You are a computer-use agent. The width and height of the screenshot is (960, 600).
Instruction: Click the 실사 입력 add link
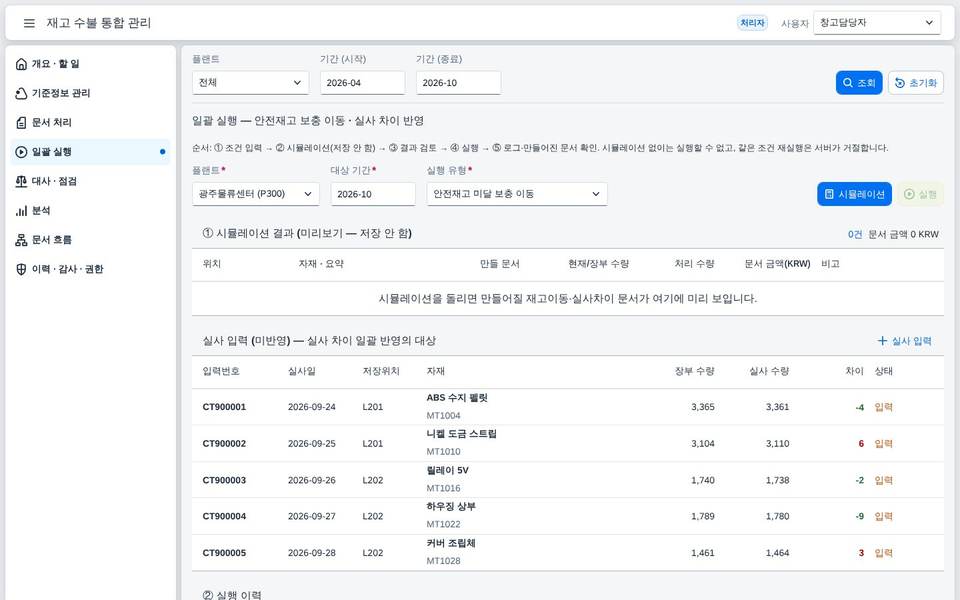click(904, 341)
